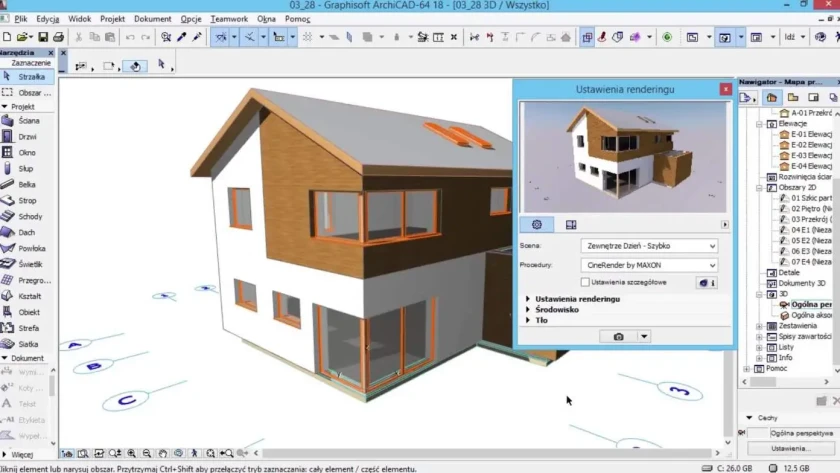Select the Ściana (wall) tool

(x=28, y=120)
